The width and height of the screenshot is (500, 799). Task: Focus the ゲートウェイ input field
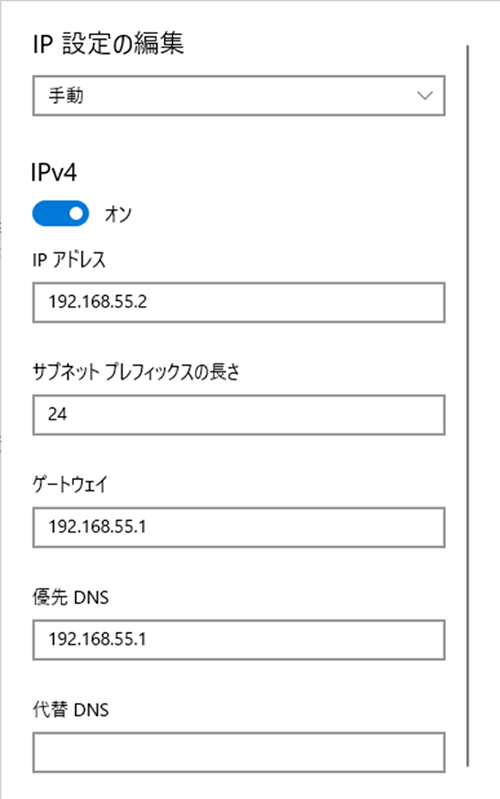click(239, 527)
